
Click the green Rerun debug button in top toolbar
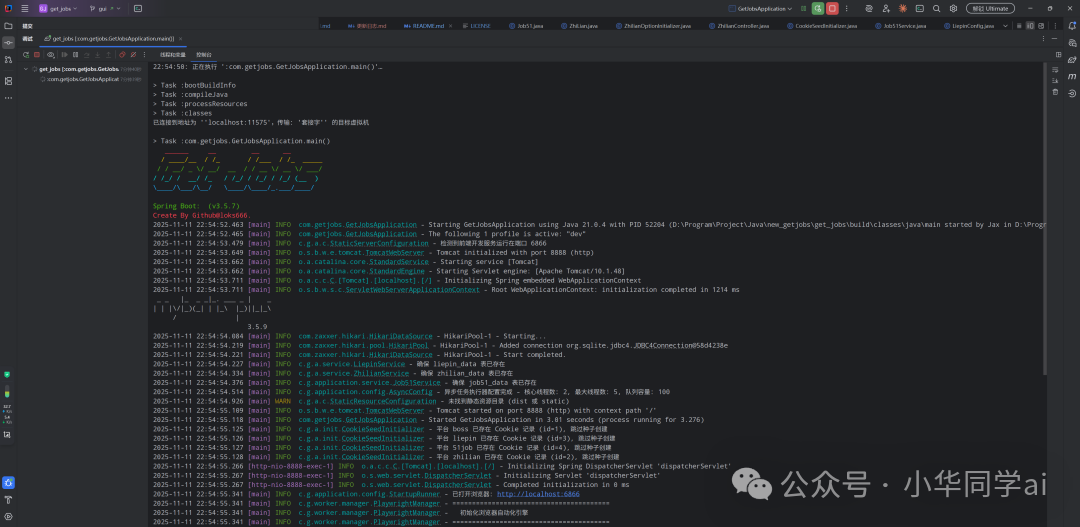coord(818,8)
